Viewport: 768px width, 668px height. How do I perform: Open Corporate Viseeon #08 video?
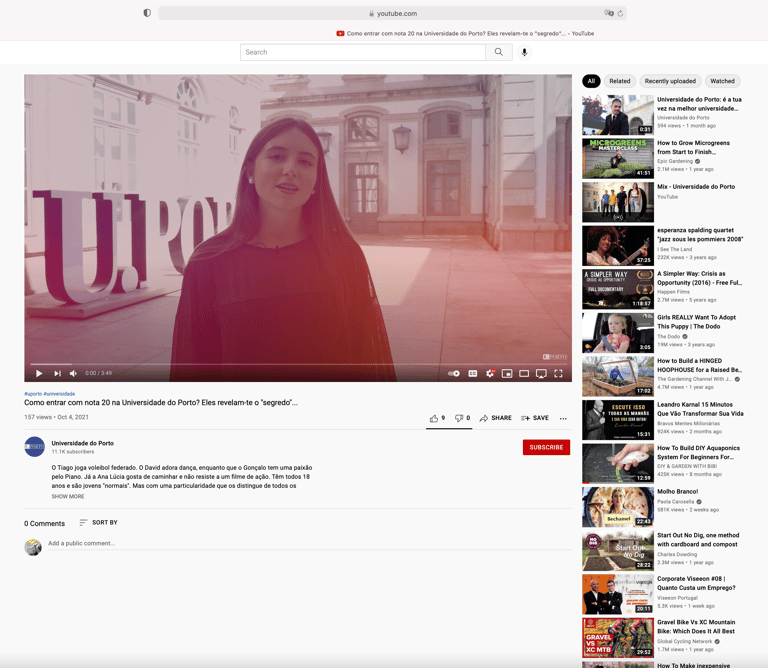click(696, 583)
